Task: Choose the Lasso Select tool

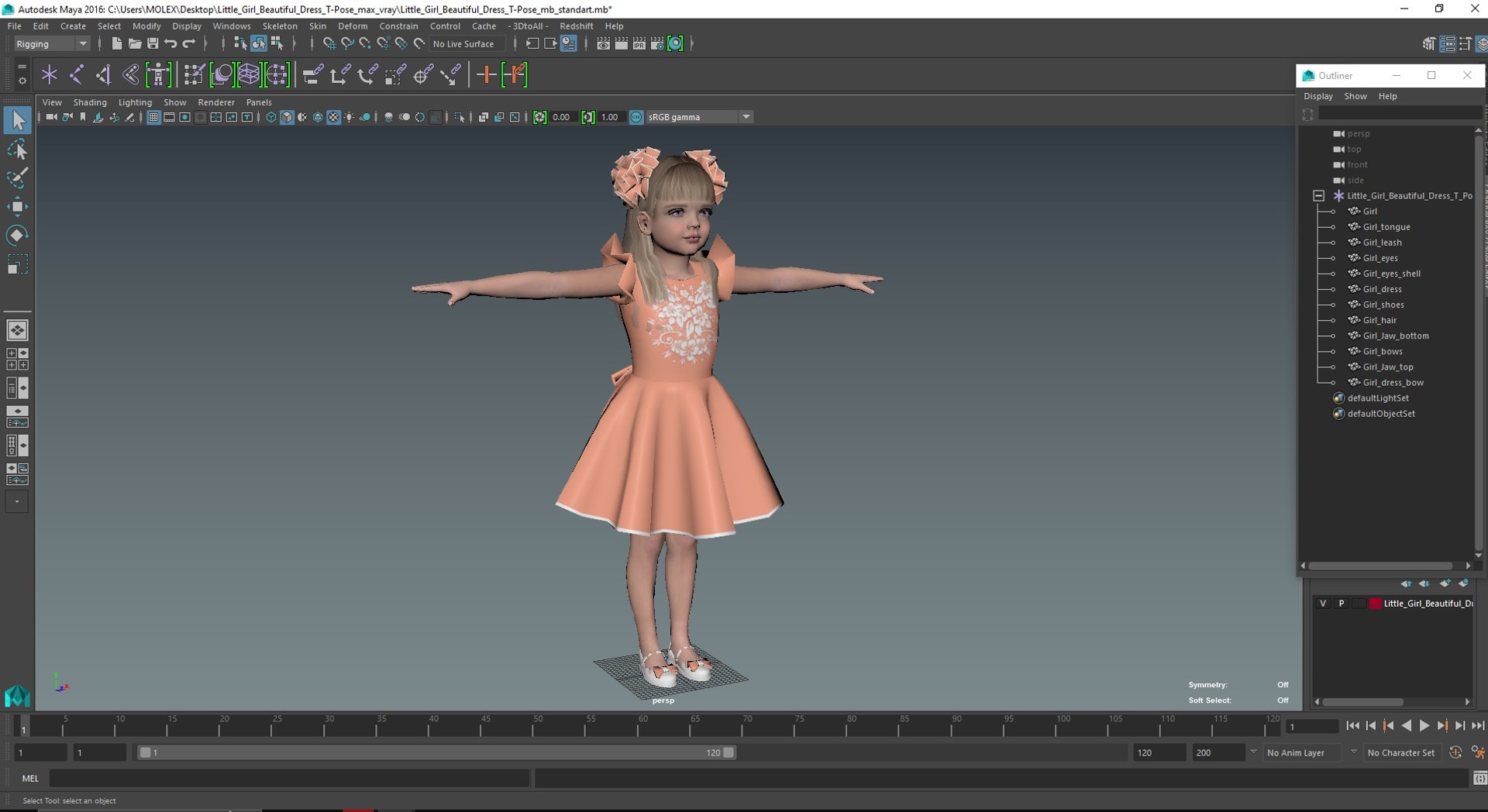Action: click(17, 150)
